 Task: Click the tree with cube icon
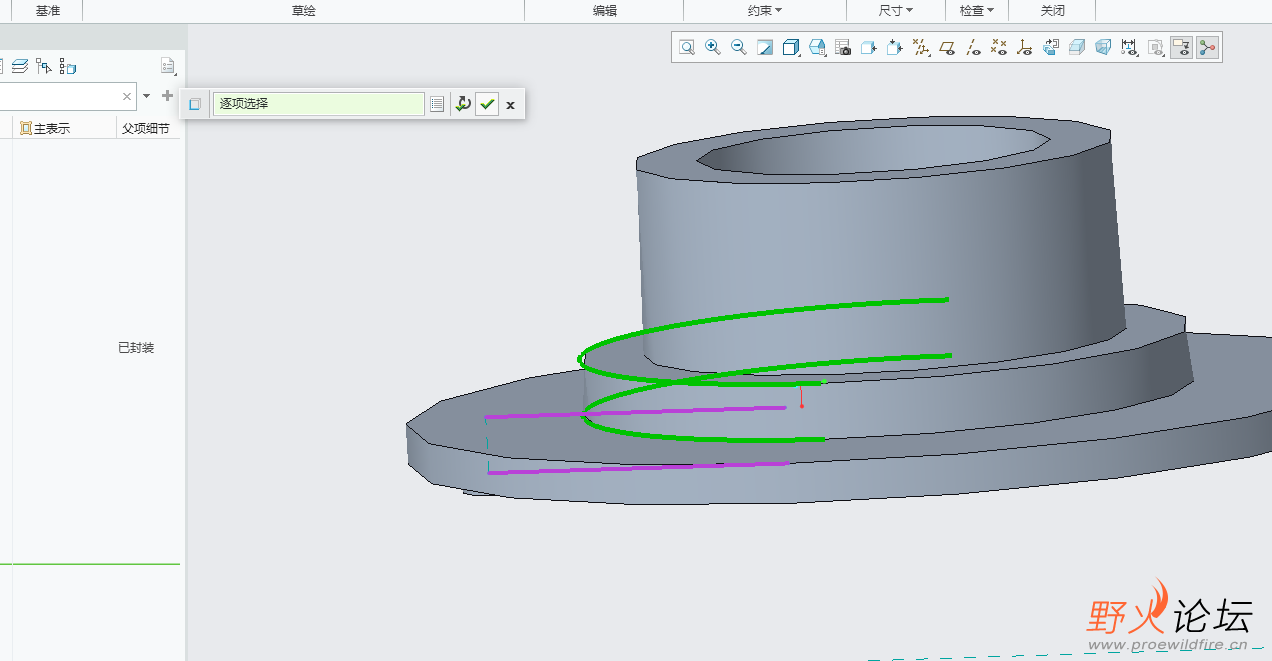pyautogui.click(x=68, y=67)
